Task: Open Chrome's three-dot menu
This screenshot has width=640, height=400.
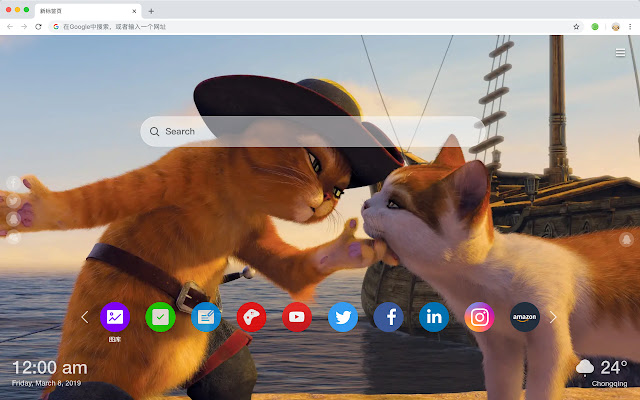Action: click(630, 27)
